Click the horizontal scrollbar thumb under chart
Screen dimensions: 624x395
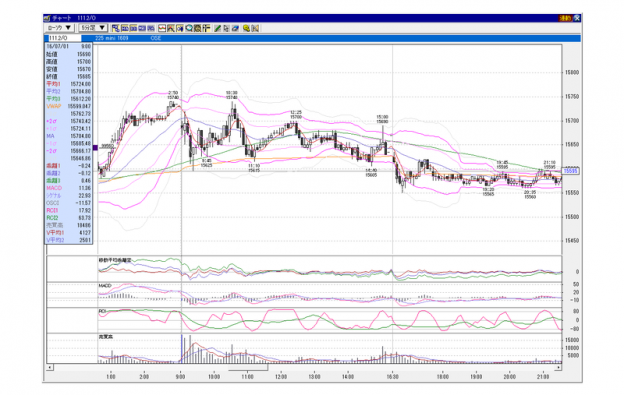pos(248,368)
